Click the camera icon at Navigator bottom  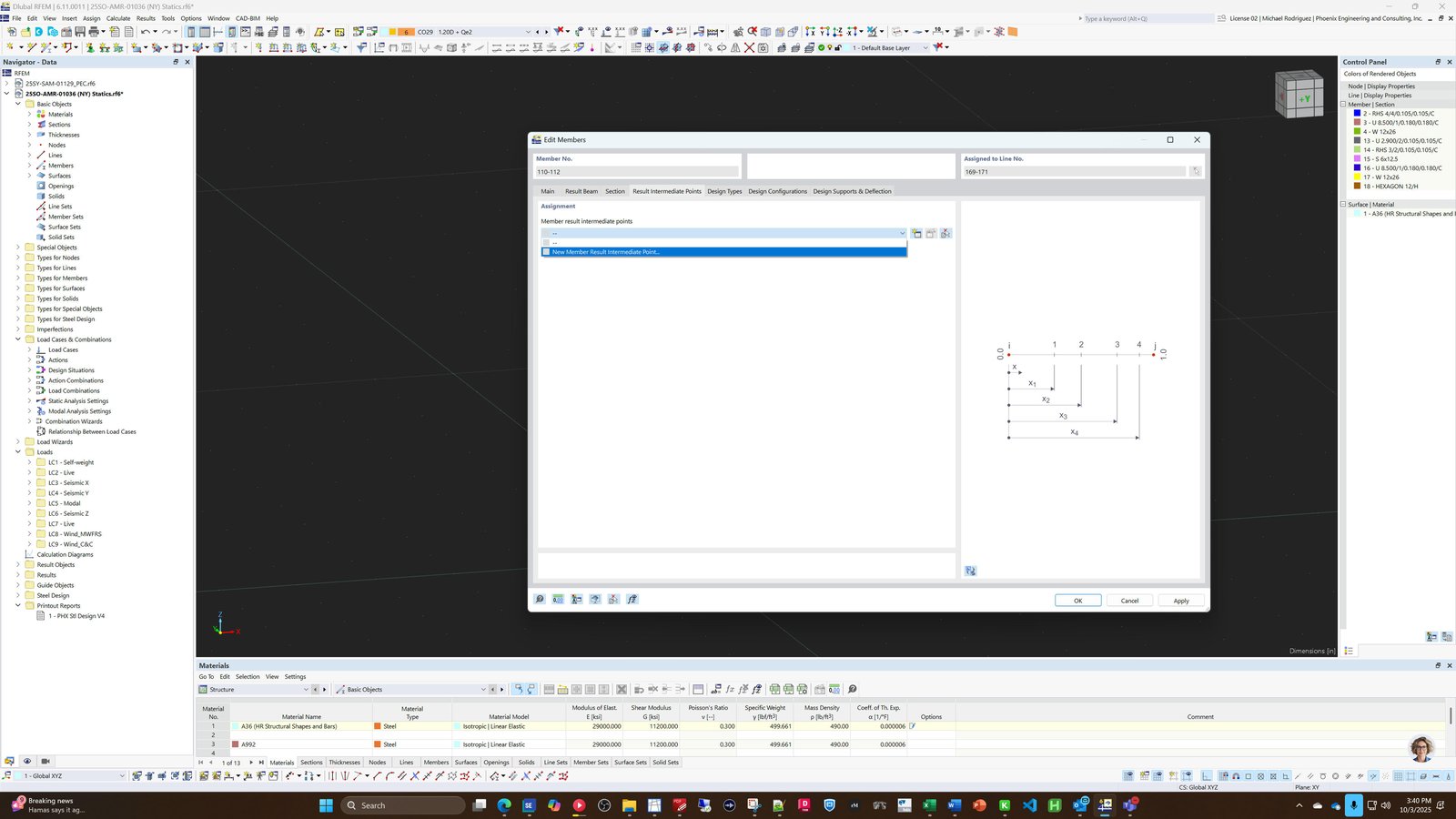pyautogui.click(x=45, y=761)
